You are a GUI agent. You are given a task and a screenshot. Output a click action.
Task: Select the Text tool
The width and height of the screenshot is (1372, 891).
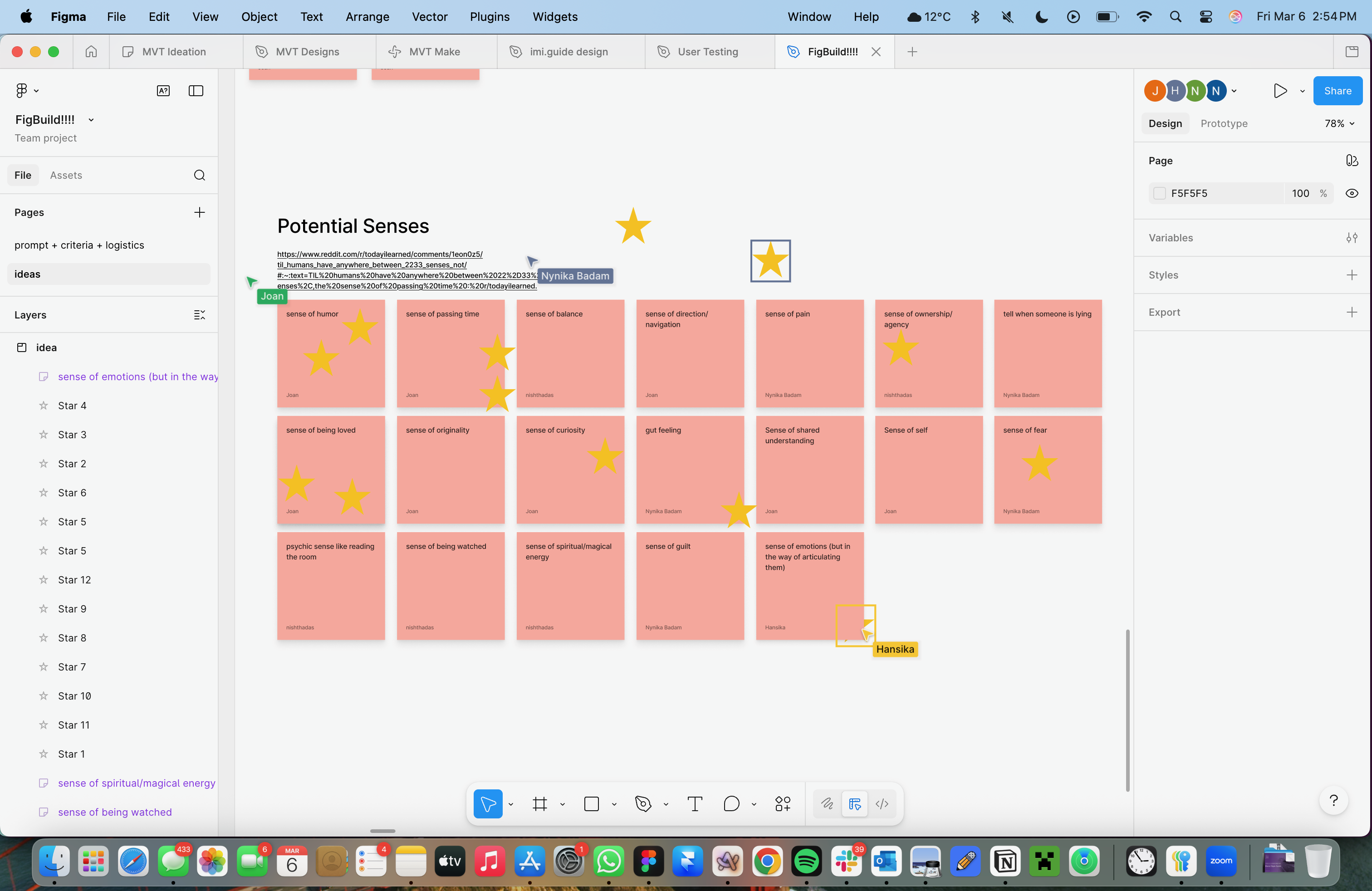tap(695, 803)
